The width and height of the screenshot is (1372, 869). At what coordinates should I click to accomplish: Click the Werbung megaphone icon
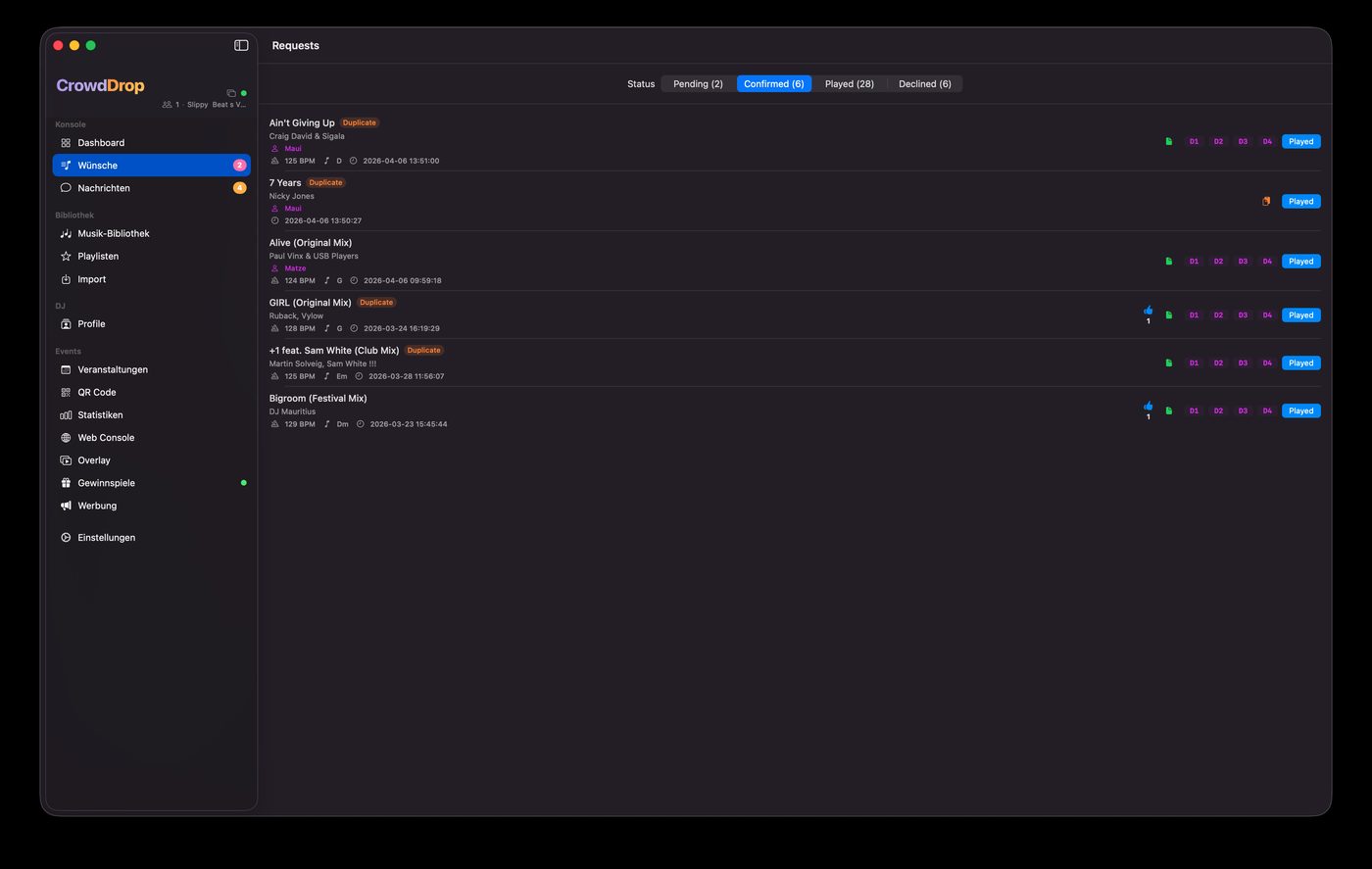pos(66,506)
